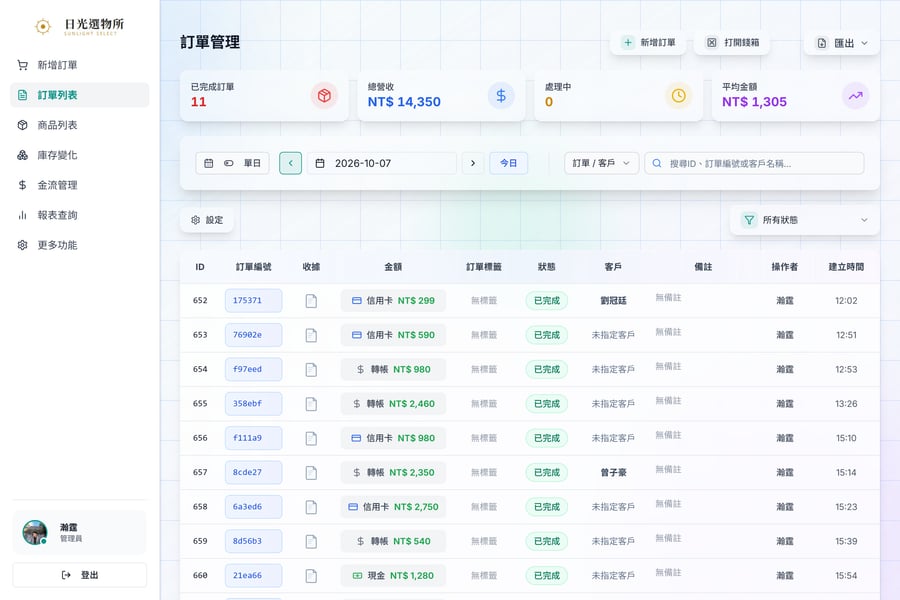900x600 pixels.
Task: Click the 設定 settings button
Action: point(207,220)
